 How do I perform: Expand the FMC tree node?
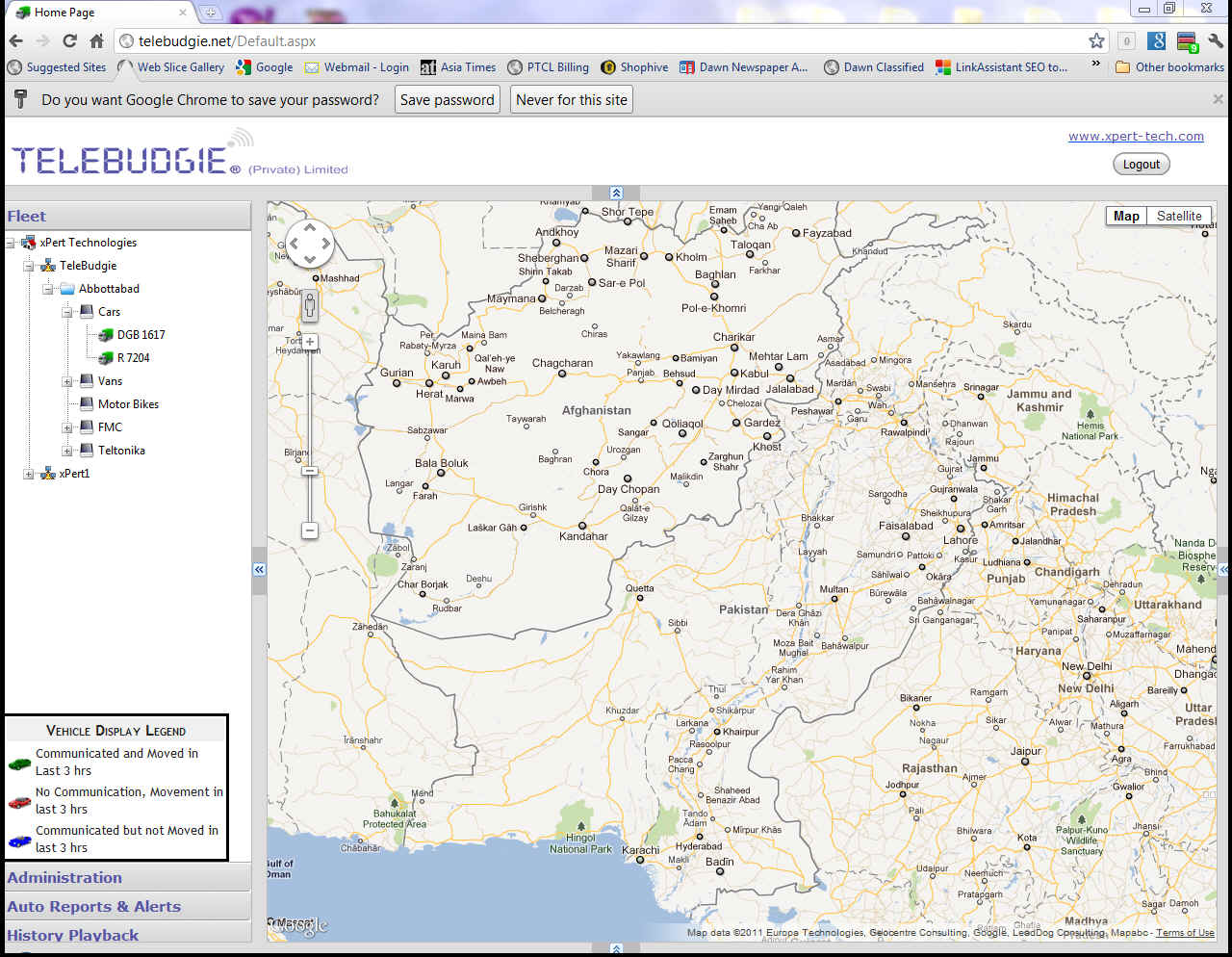(67, 427)
